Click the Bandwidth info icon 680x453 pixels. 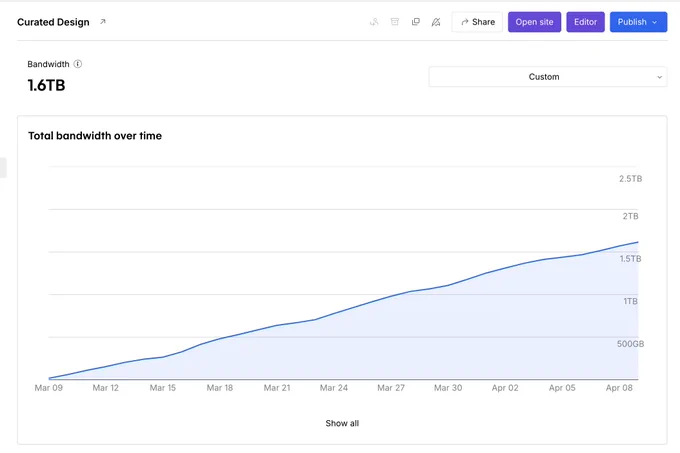[x=78, y=64]
